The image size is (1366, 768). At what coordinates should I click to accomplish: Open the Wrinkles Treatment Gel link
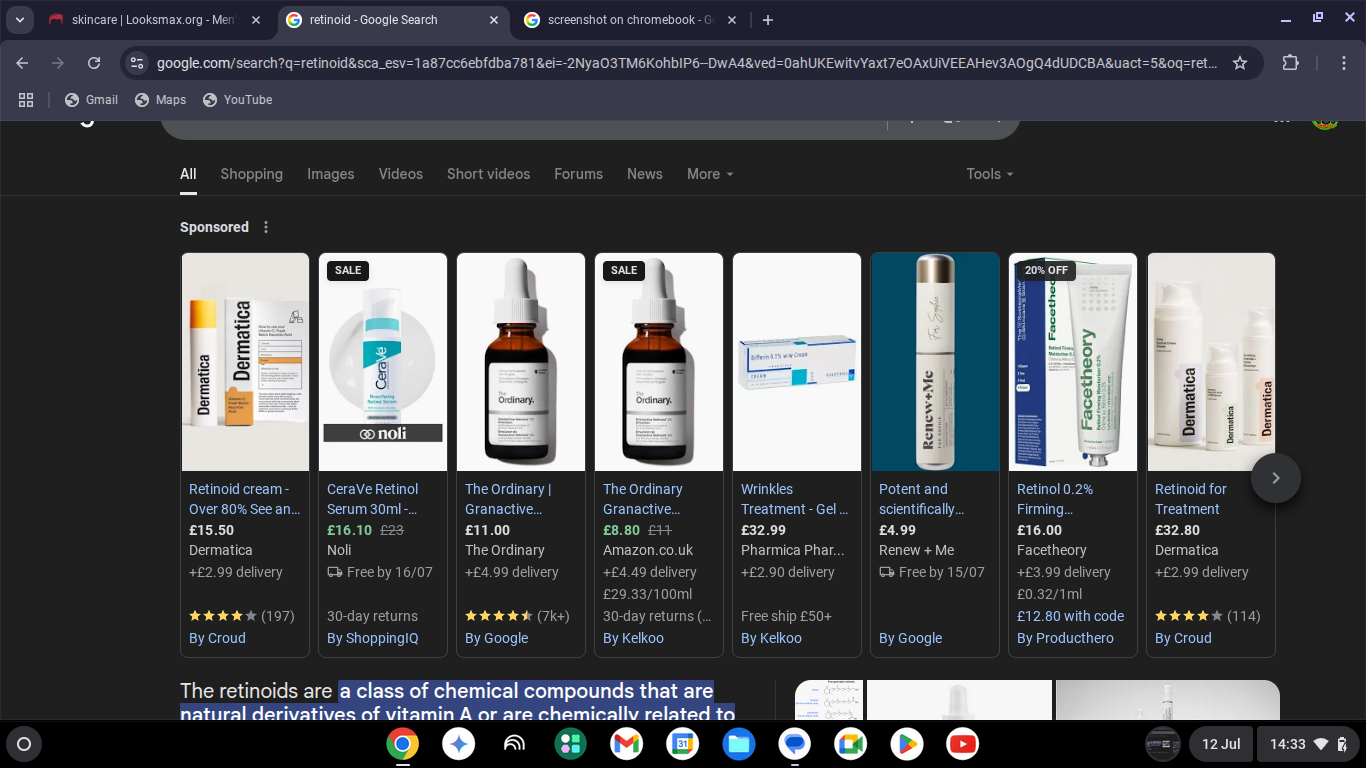794,499
